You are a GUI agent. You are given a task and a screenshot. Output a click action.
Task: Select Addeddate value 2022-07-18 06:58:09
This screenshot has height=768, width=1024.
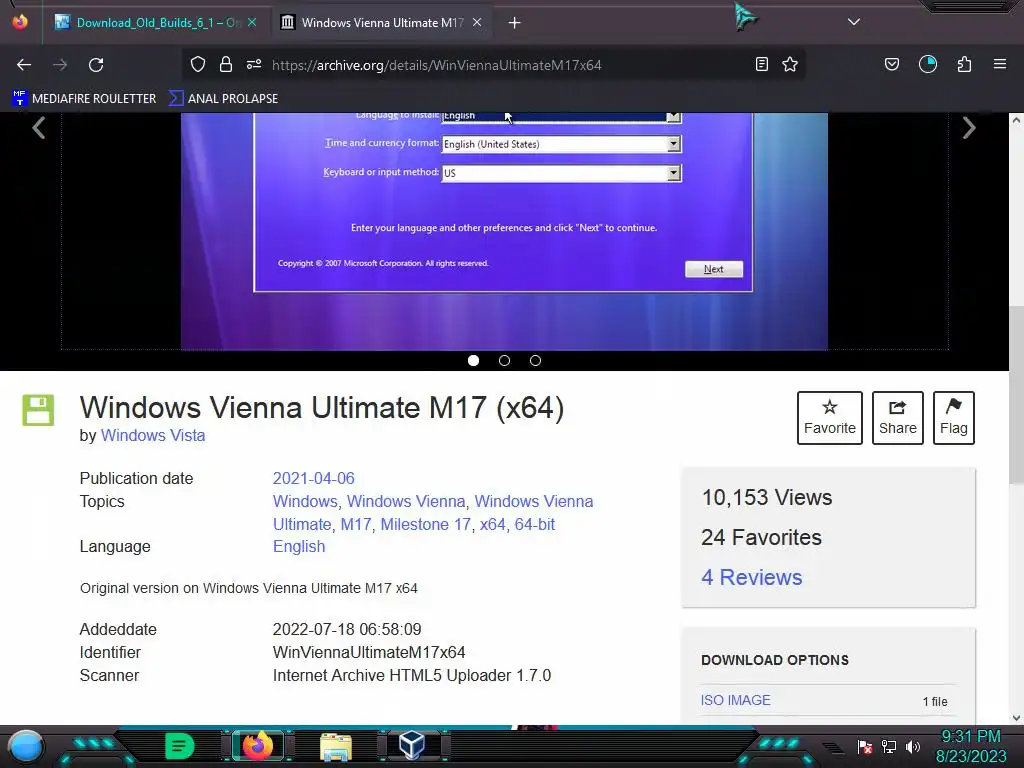pos(347,630)
